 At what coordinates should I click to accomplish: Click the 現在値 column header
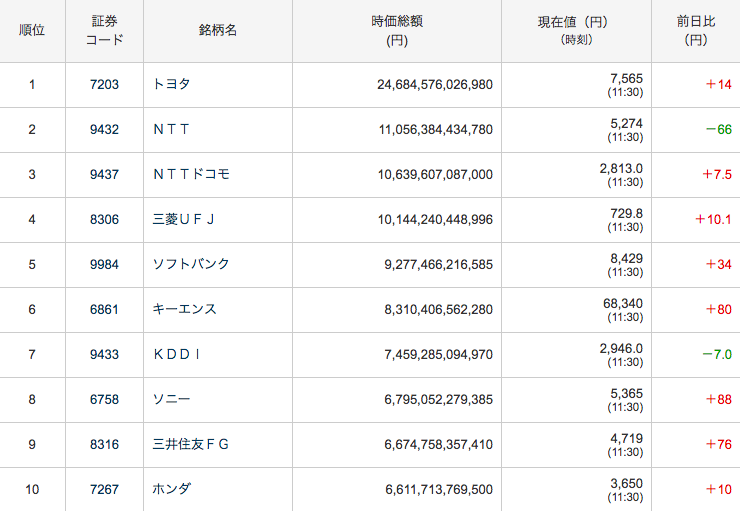[x=576, y=30]
